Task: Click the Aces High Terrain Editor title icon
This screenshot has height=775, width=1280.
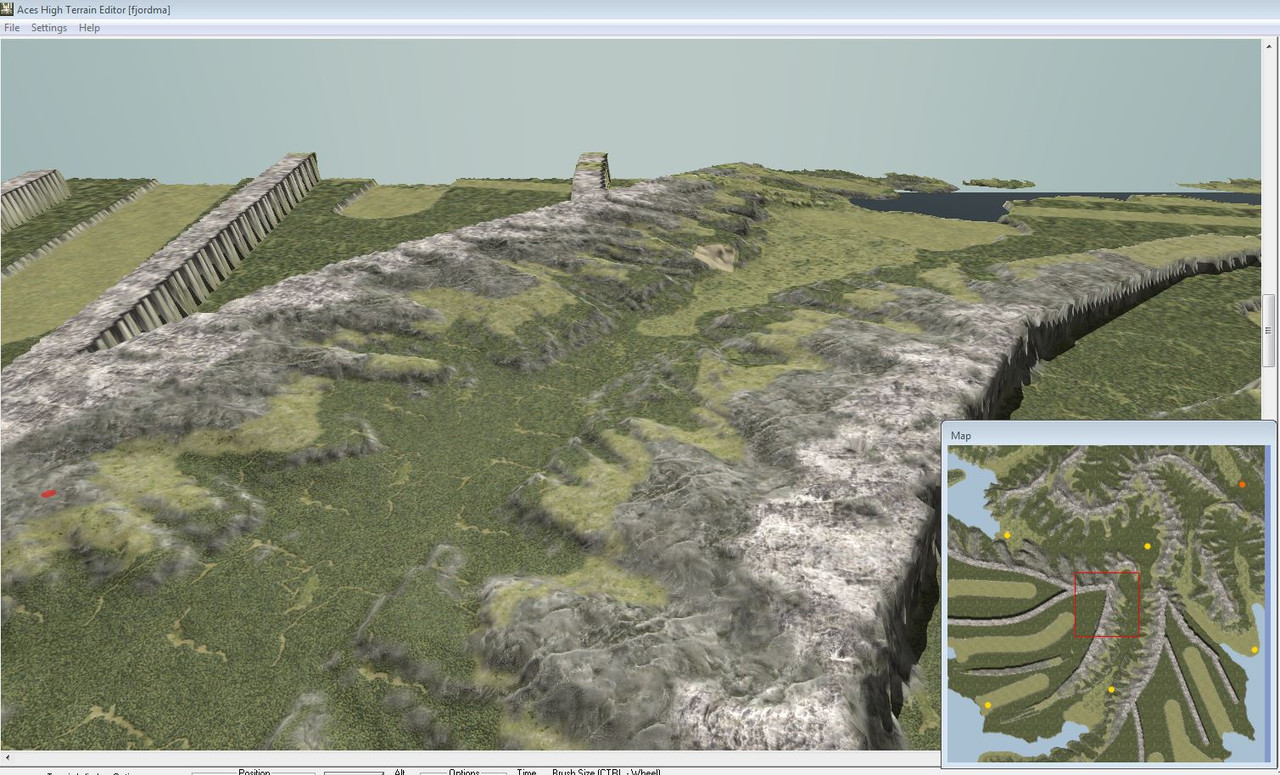Action: click(x=7, y=9)
